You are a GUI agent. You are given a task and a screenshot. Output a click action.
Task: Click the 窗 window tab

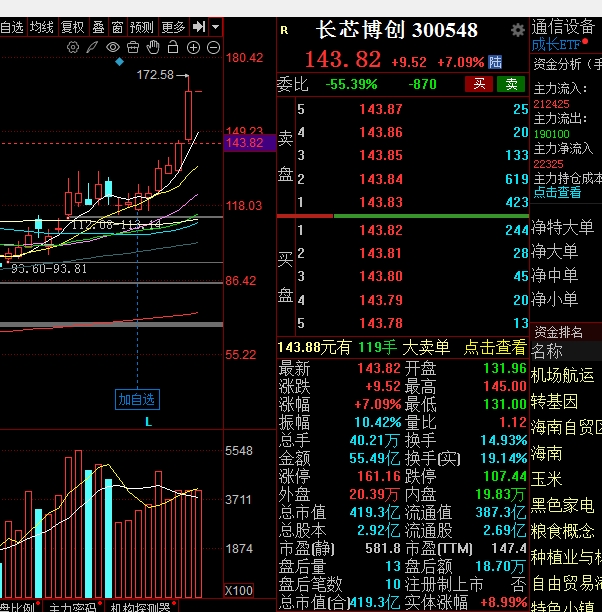coord(117,27)
